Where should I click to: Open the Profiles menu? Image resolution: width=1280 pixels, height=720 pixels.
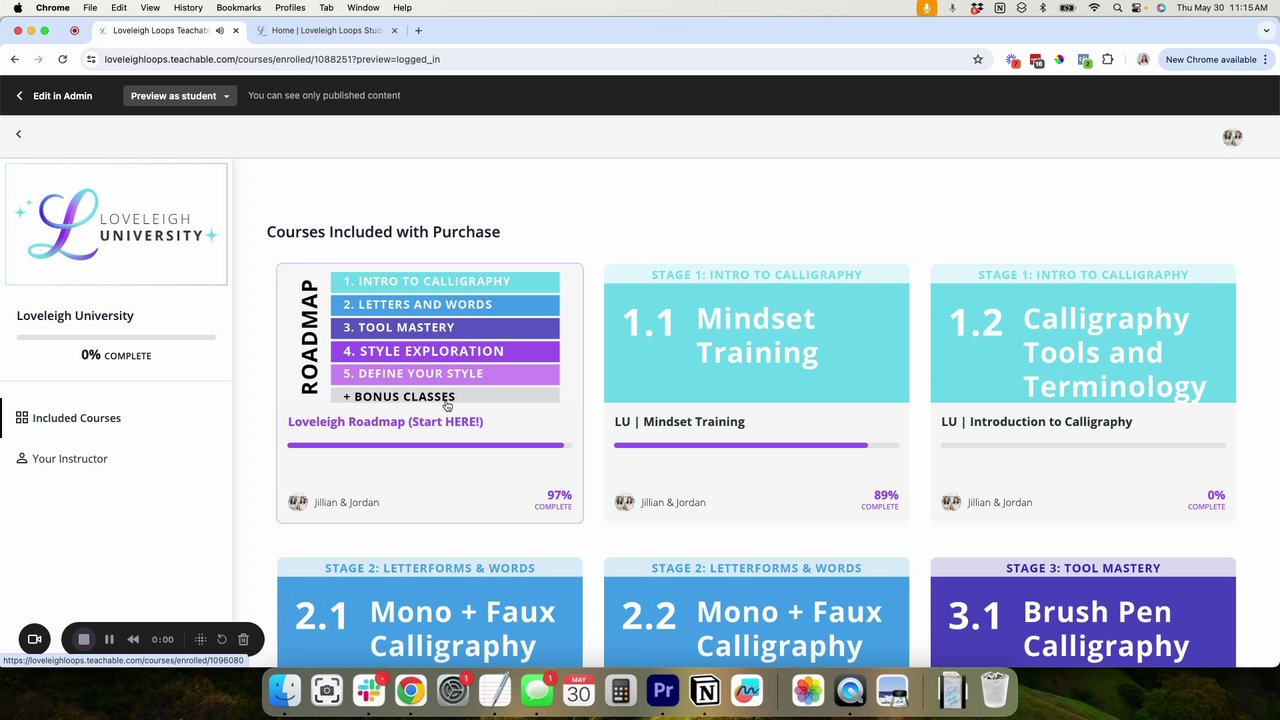click(x=290, y=7)
